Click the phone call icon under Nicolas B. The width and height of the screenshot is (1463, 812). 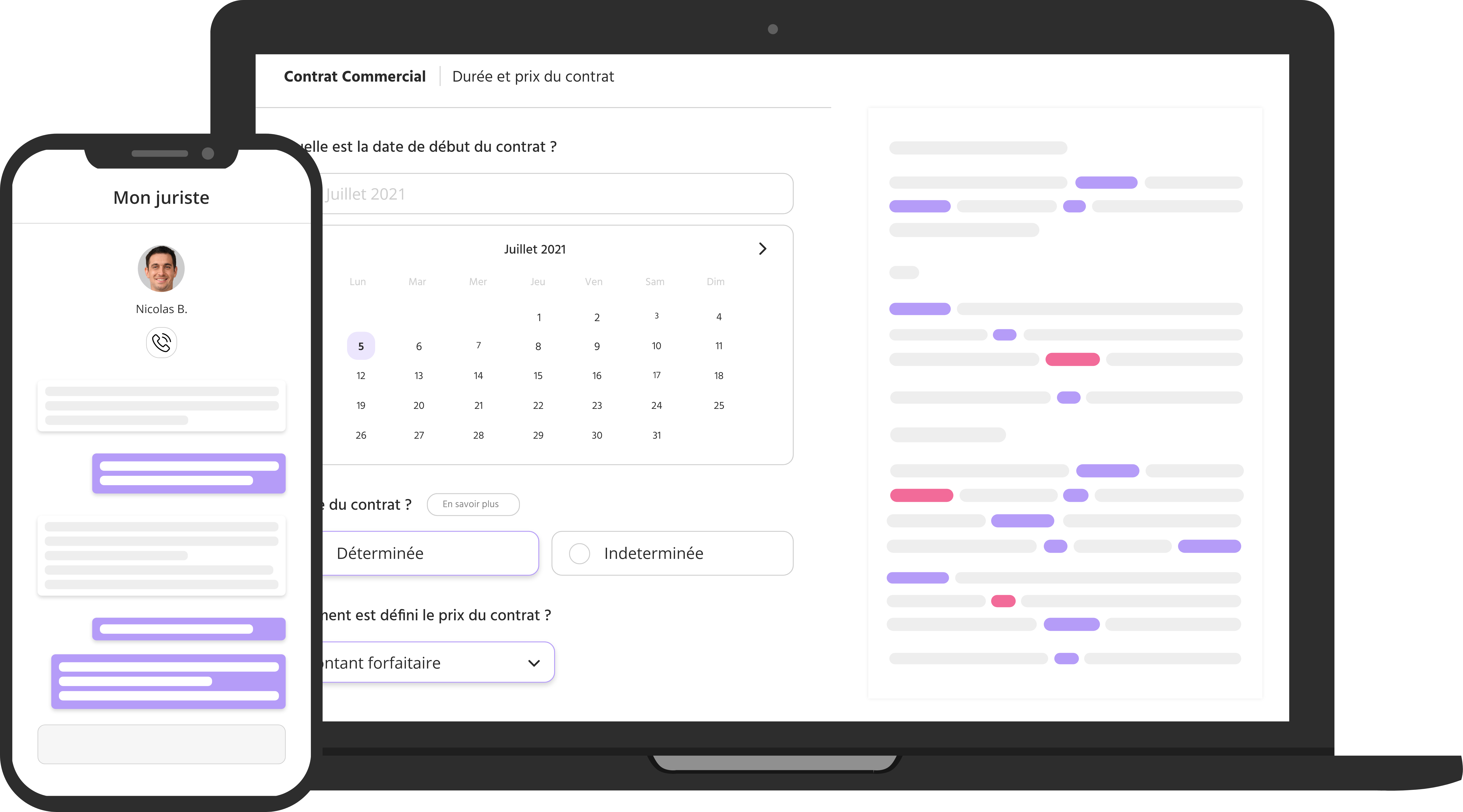tap(161, 342)
